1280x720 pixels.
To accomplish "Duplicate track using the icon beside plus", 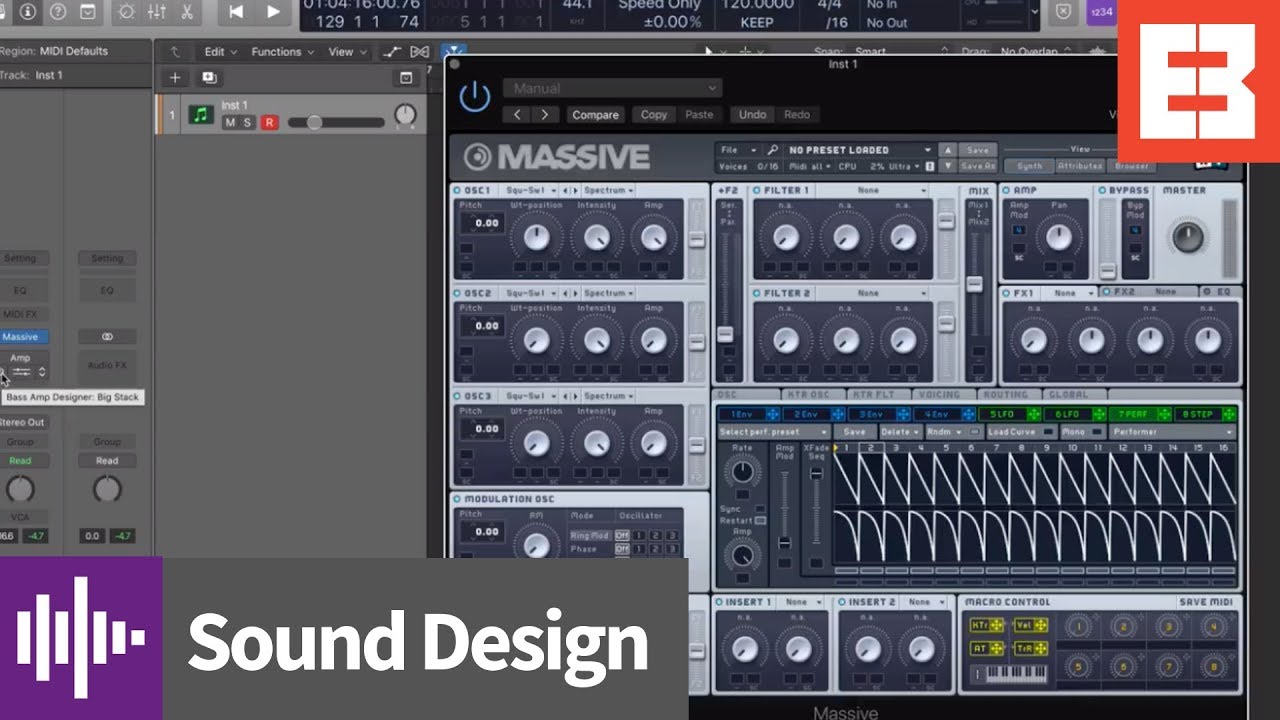I will click(x=208, y=77).
